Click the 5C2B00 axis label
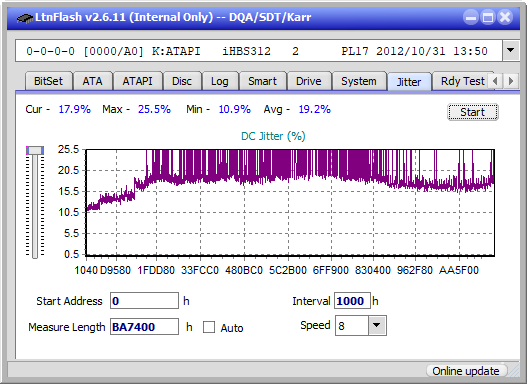Image resolution: width=527 pixels, height=384 pixels. pos(288,270)
